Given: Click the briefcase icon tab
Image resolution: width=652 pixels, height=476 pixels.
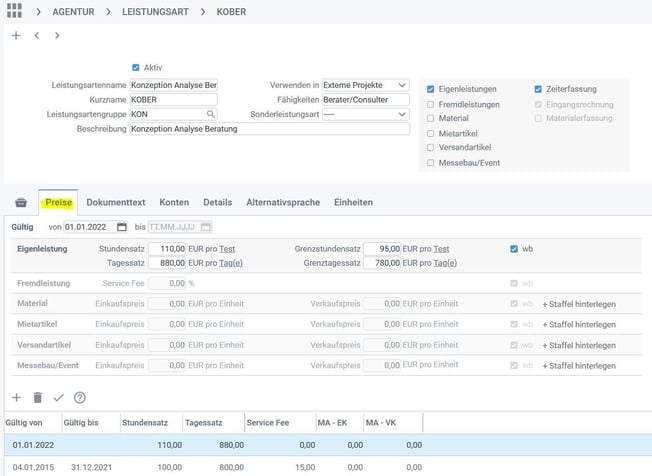Looking at the screenshot, I should (x=21, y=203).
